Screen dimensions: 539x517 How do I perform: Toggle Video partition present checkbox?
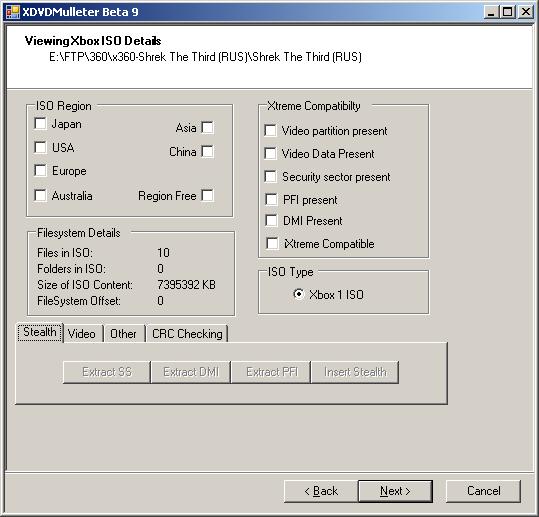point(271,130)
